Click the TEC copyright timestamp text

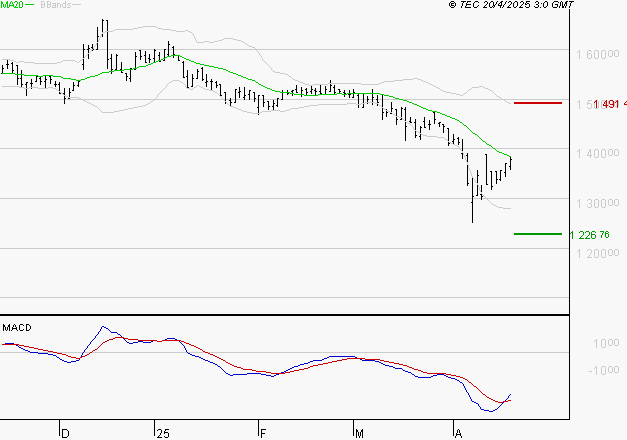coord(511,5)
